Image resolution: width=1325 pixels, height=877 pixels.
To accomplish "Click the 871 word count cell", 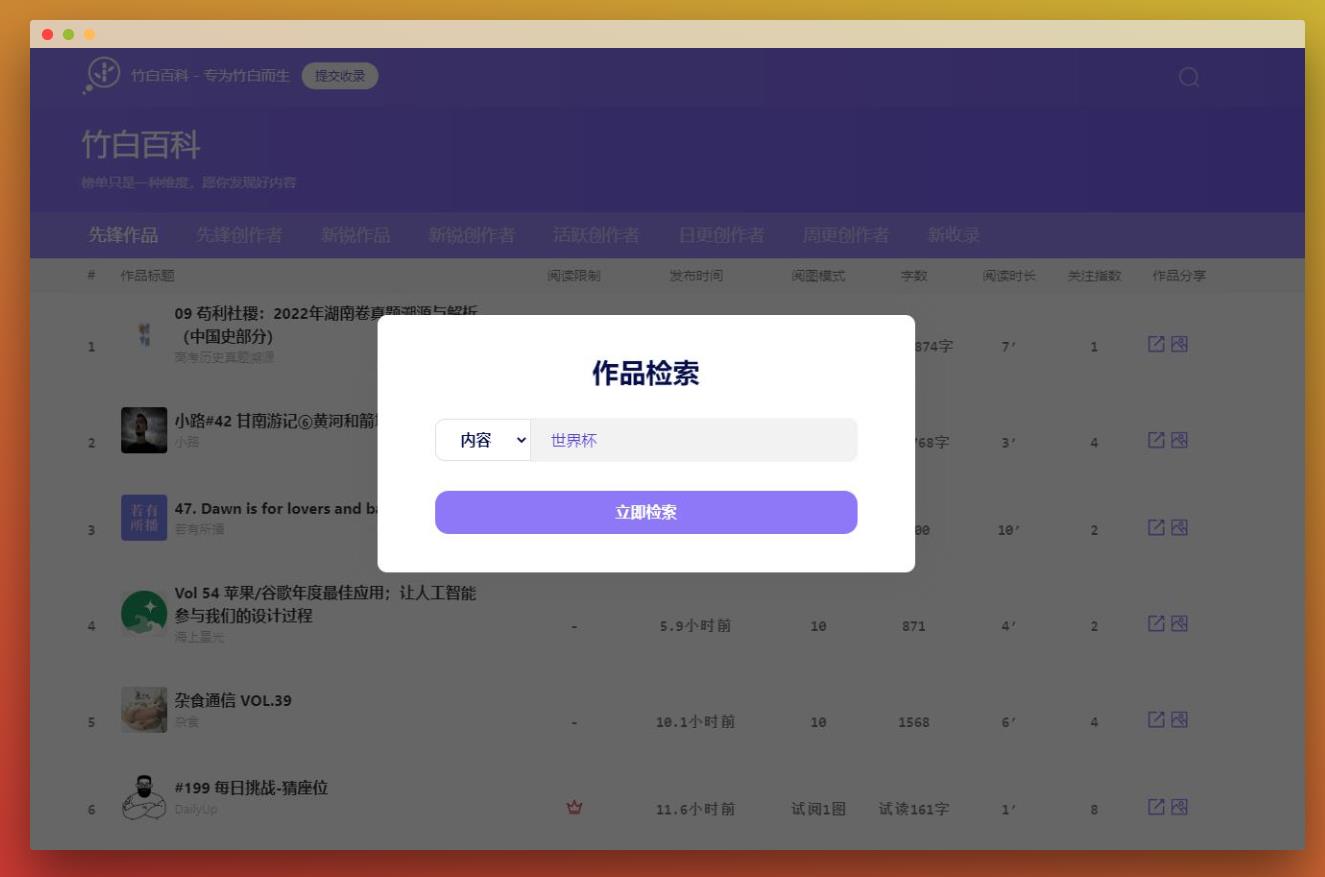I will (914, 626).
